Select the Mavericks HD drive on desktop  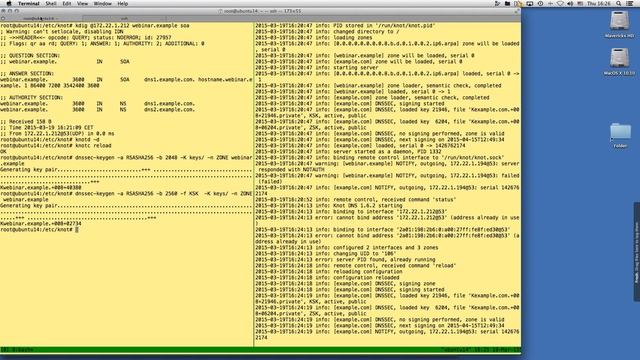tap(619, 24)
